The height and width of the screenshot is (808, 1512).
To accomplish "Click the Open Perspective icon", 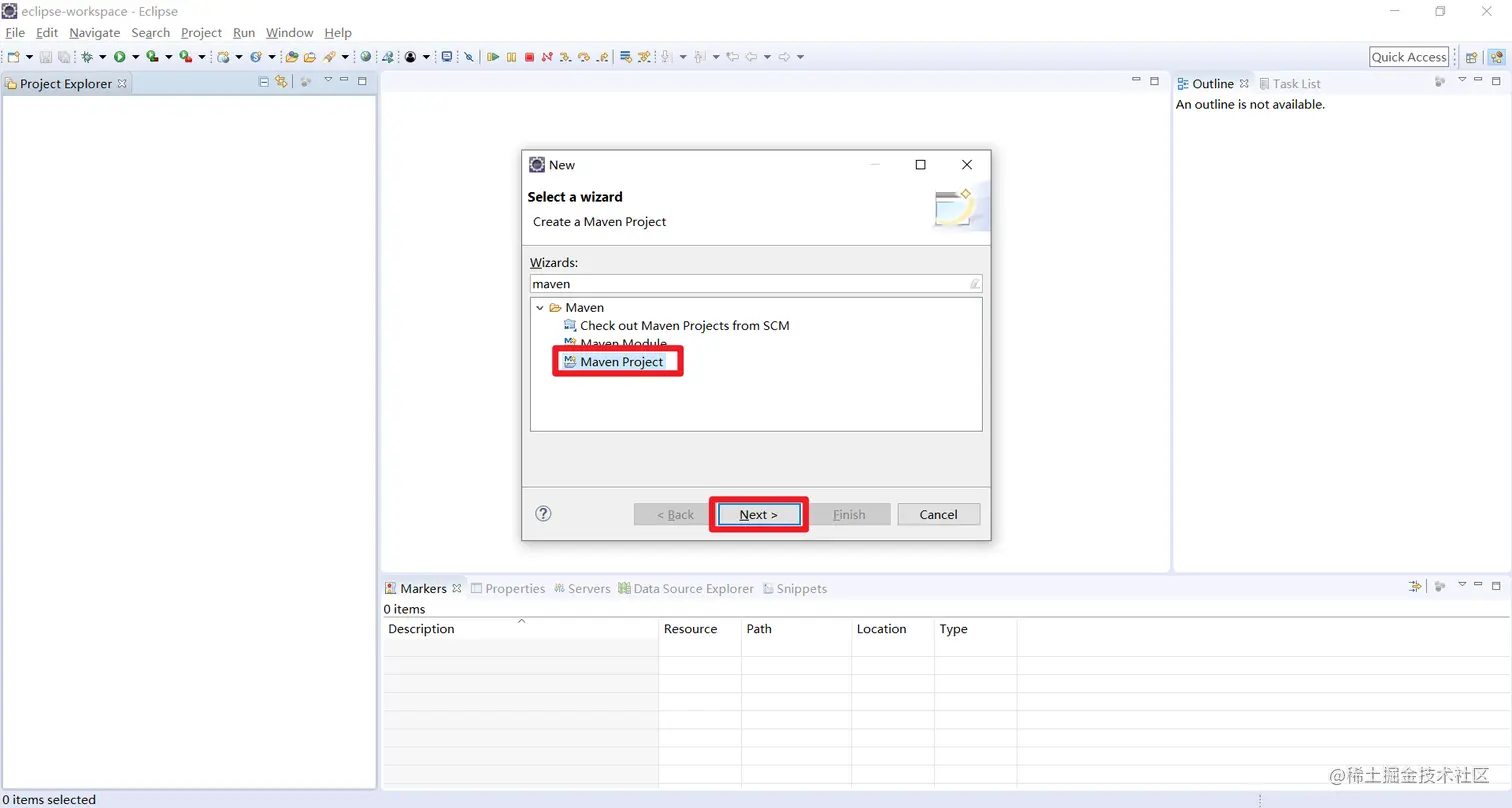I will point(1471,57).
